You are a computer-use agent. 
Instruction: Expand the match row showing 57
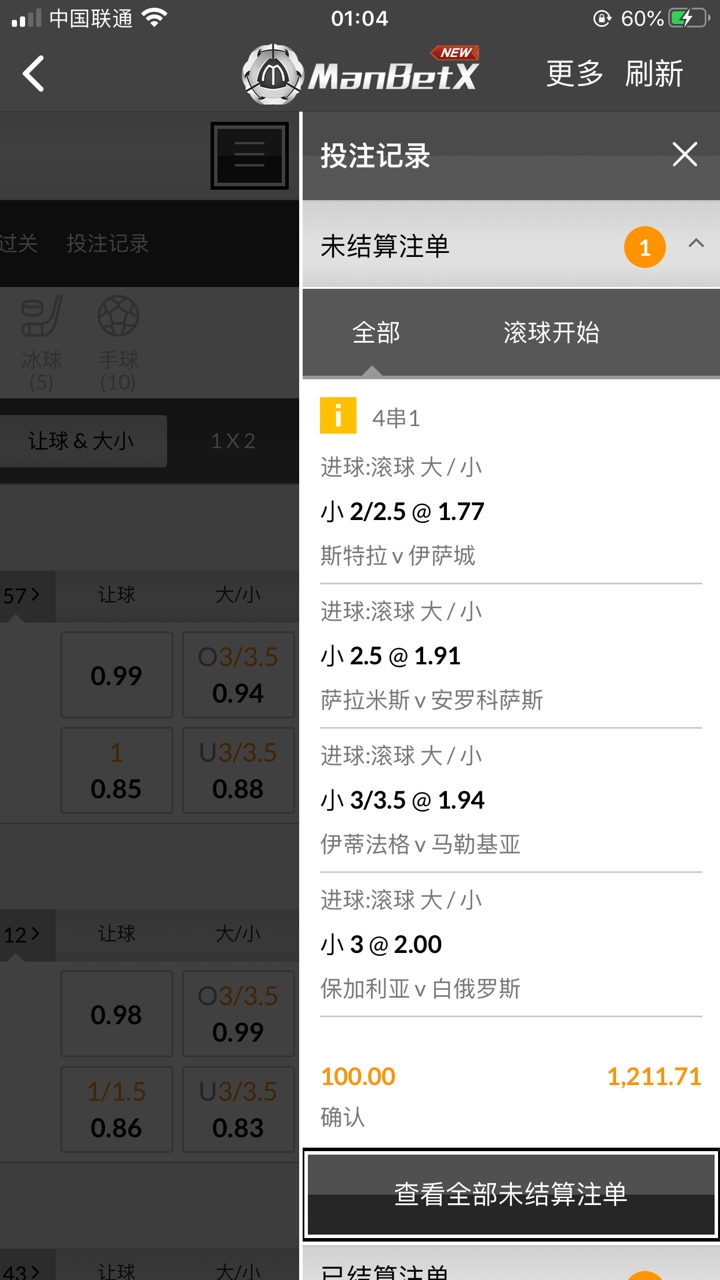[x=21, y=596]
